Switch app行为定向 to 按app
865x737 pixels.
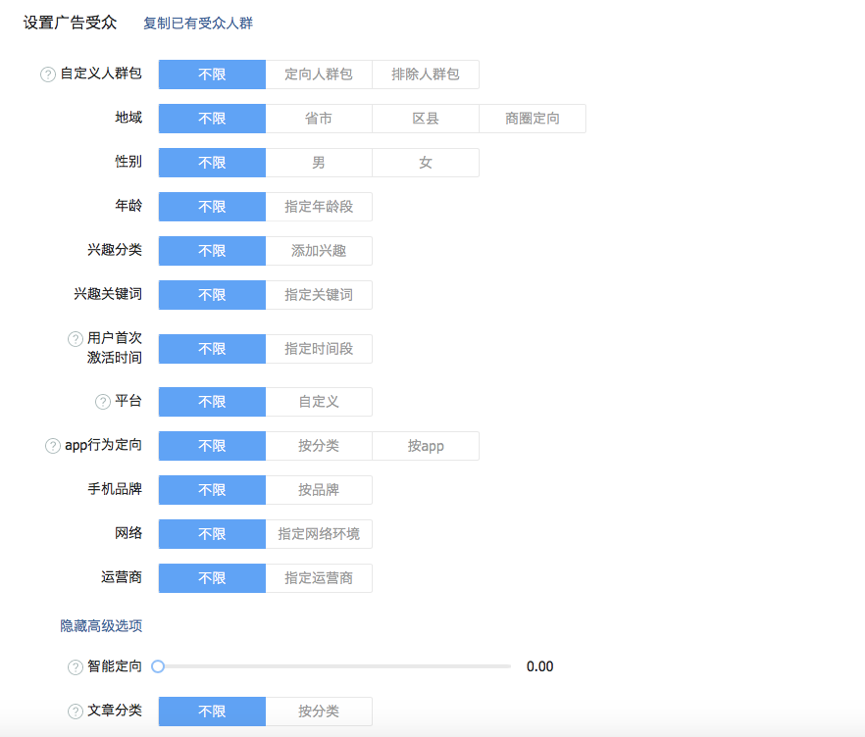pos(426,446)
